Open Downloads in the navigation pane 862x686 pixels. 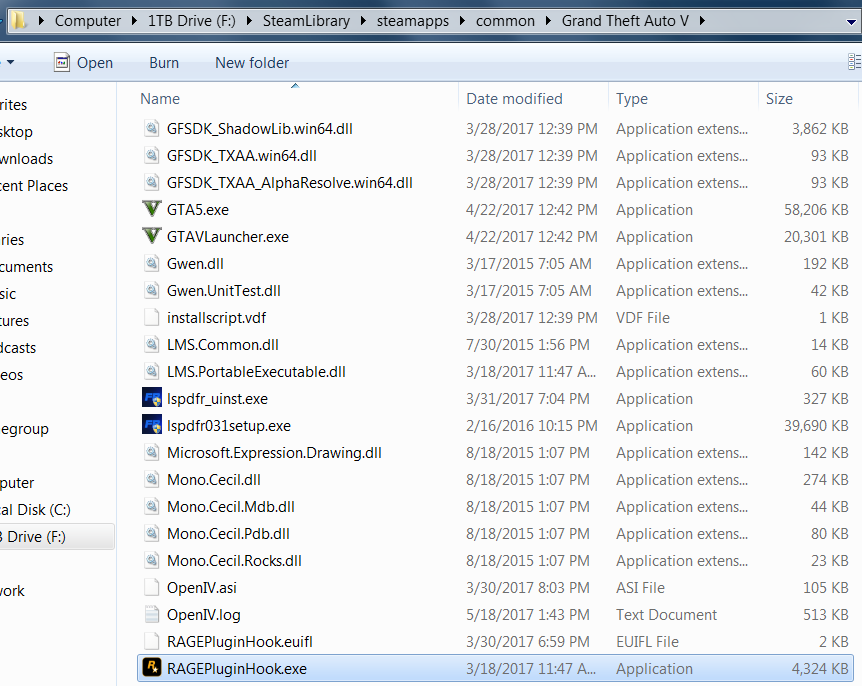point(26,159)
